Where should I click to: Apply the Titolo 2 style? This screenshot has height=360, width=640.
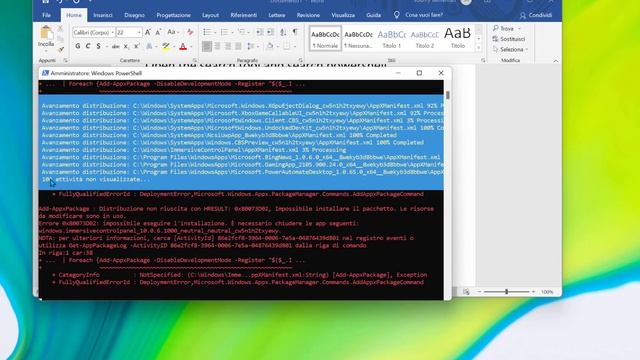pos(424,39)
